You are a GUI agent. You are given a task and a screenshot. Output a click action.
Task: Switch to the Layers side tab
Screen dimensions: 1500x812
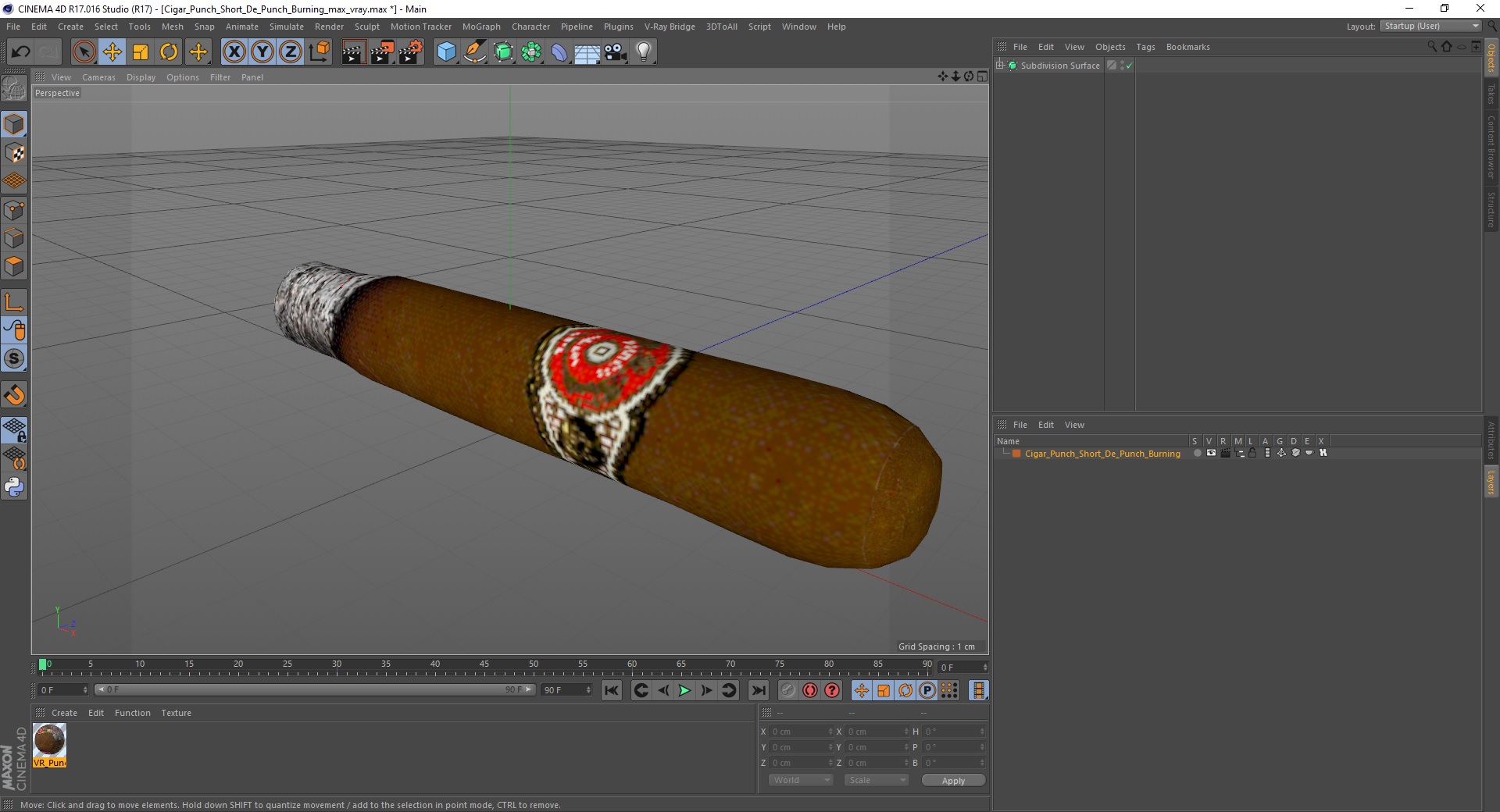pos(1491,482)
